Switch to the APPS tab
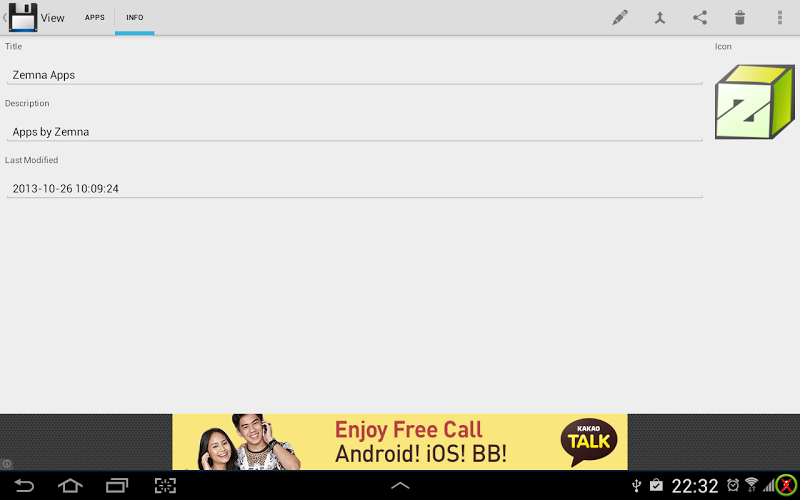This screenshot has height=500, width=800. coord(94,17)
